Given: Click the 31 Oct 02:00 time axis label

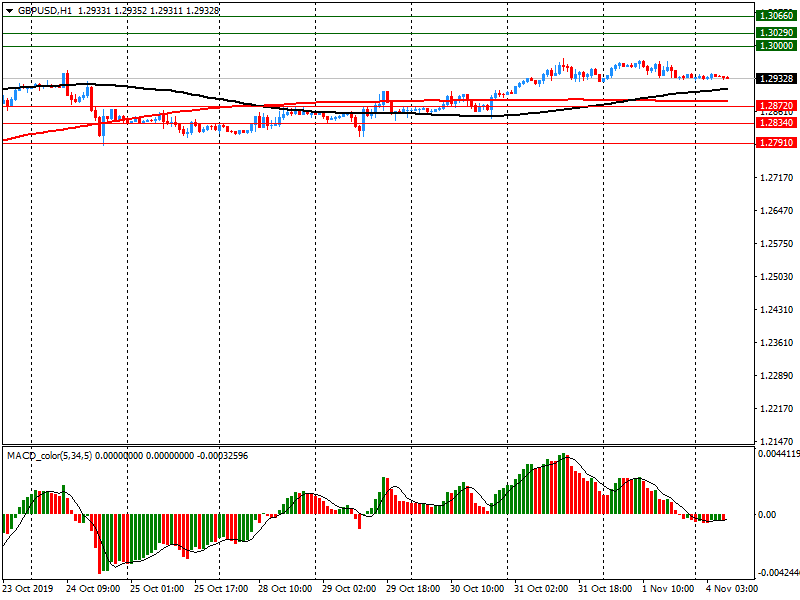Looking at the screenshot, I should tap(541, 589).
